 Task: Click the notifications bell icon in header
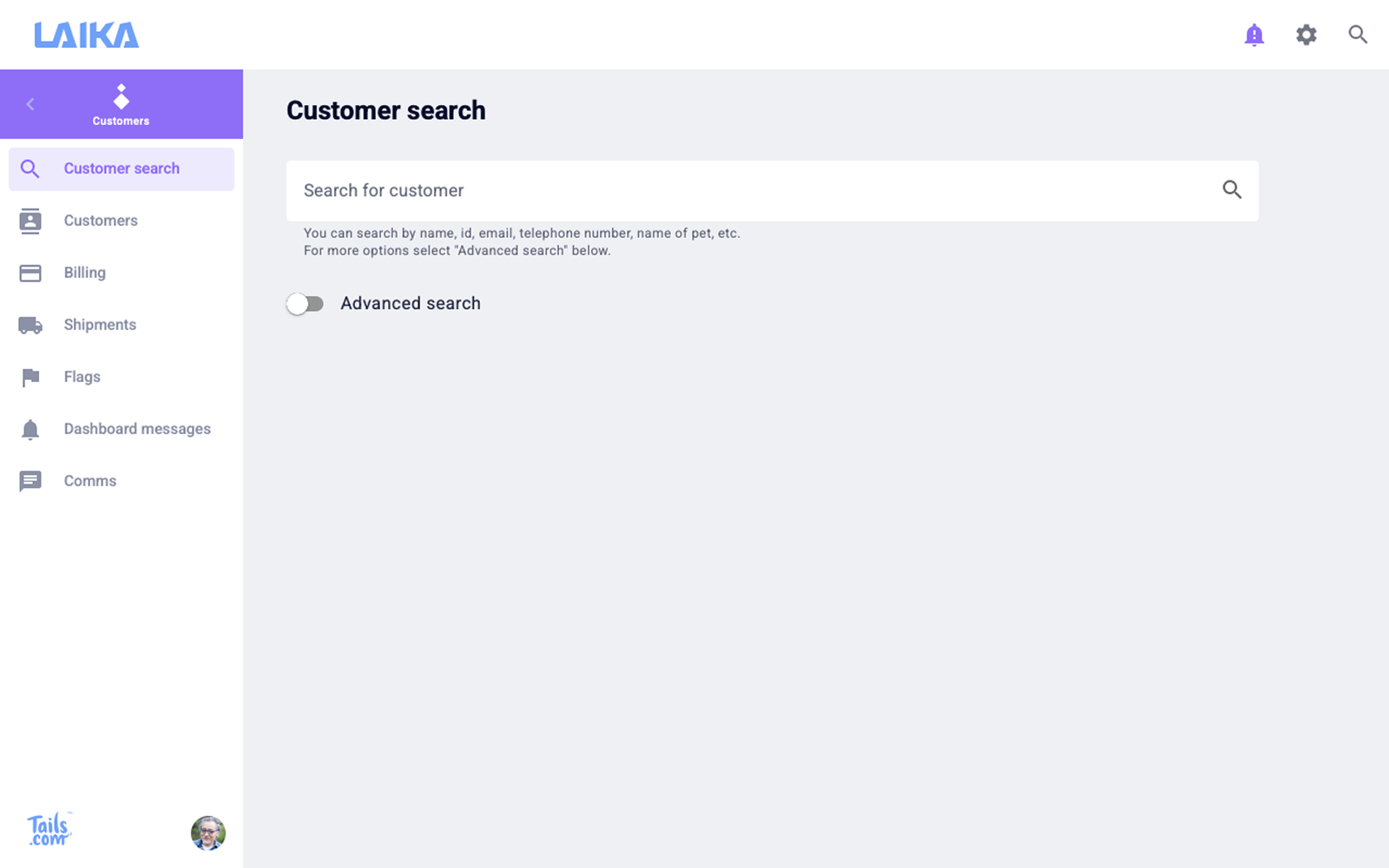click(x=1254, y=35)
